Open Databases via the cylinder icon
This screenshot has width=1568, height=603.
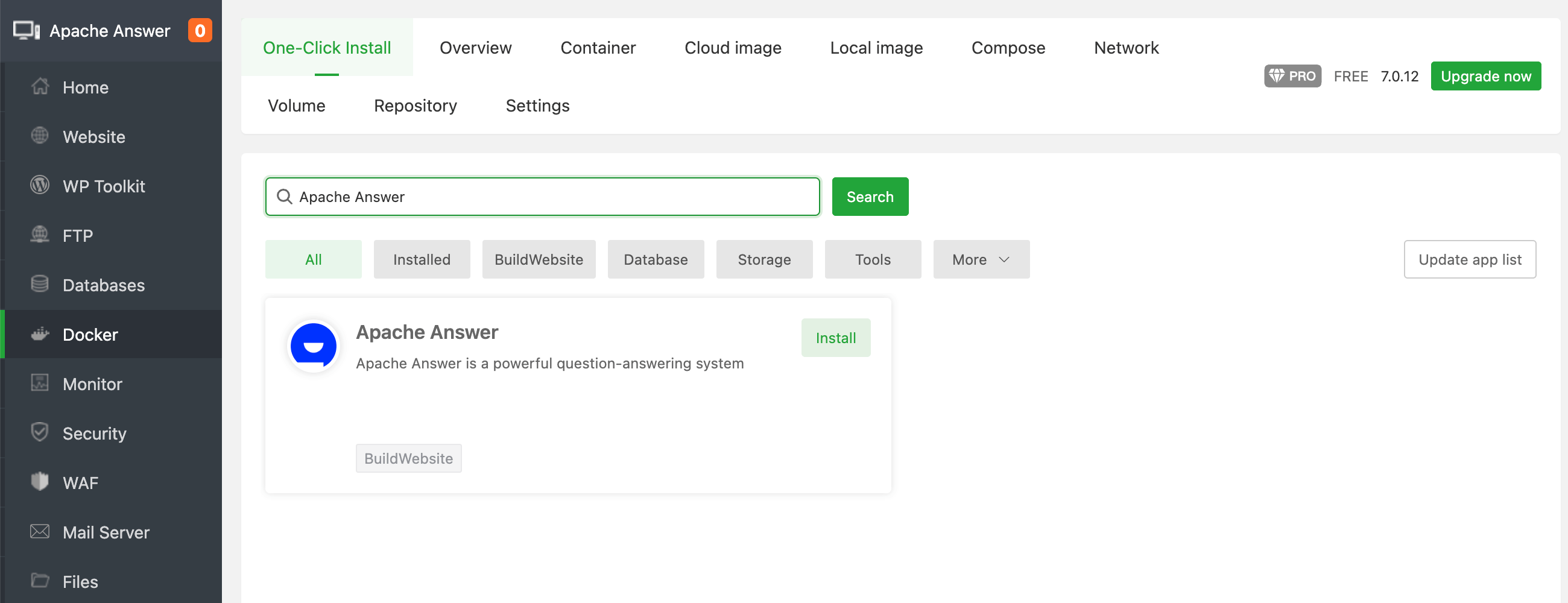tap(40, 284)
